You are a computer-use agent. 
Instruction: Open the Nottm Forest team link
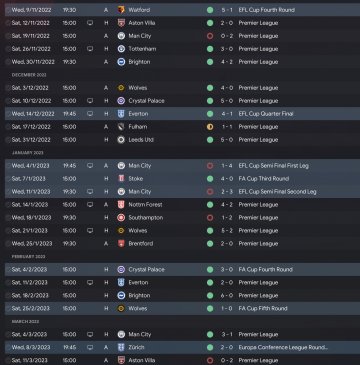click(x=145, y=205)
